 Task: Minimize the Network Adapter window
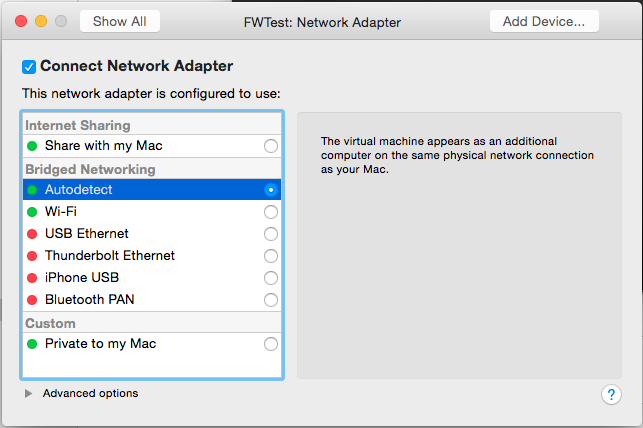pyautogui.click(x=41, y=21)
